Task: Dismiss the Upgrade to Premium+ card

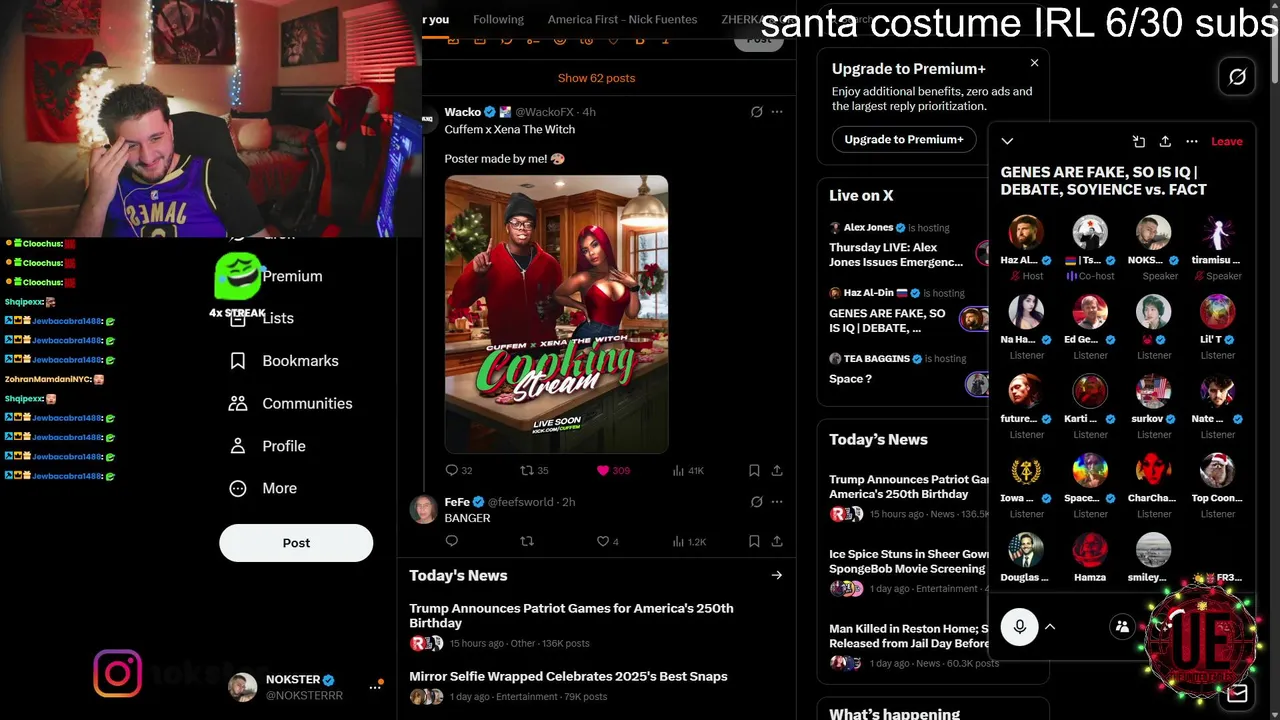Action: tap(1035, 63)
